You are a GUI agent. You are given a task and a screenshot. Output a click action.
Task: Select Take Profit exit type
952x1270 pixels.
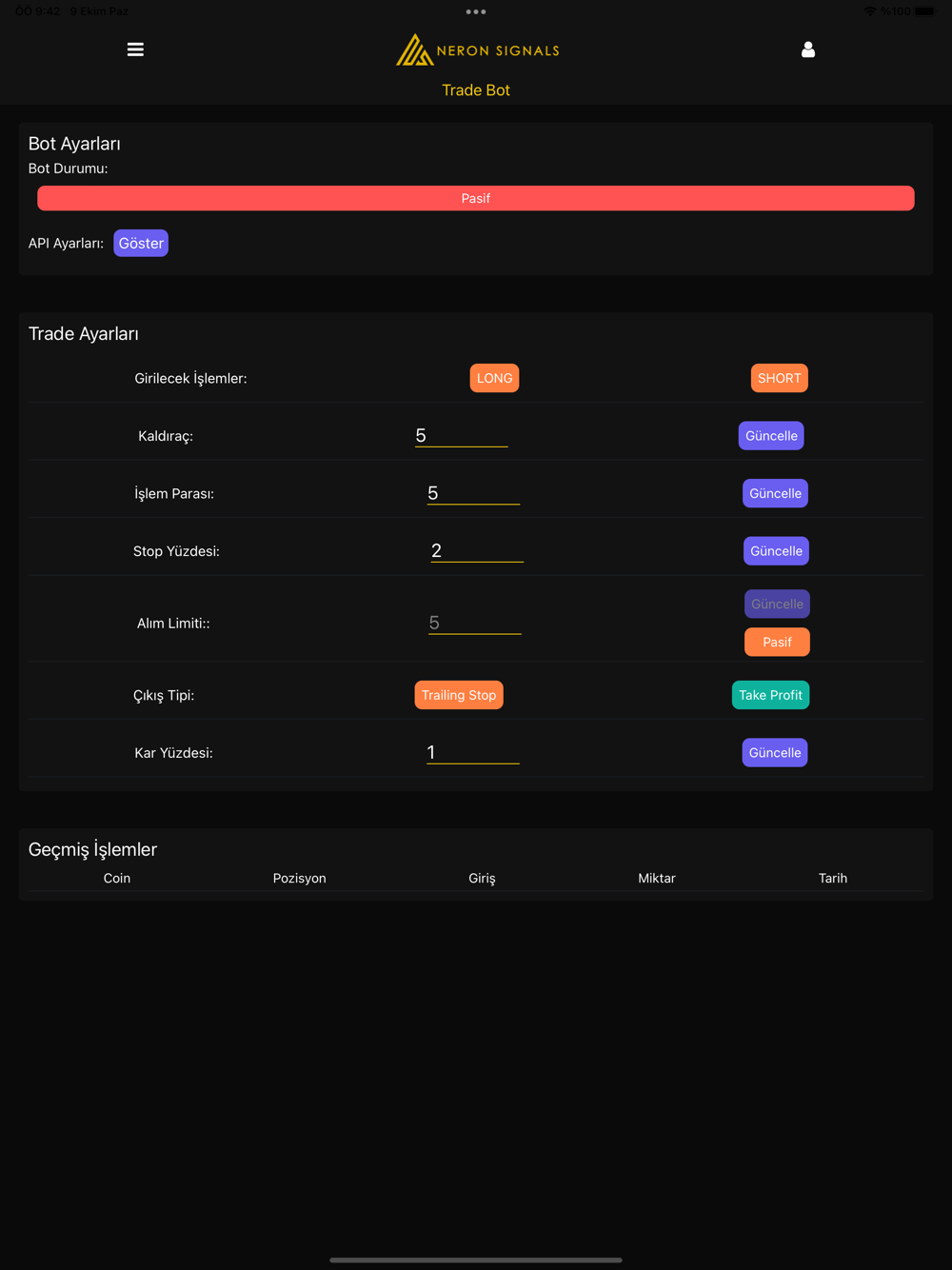(x=770, y=695)
